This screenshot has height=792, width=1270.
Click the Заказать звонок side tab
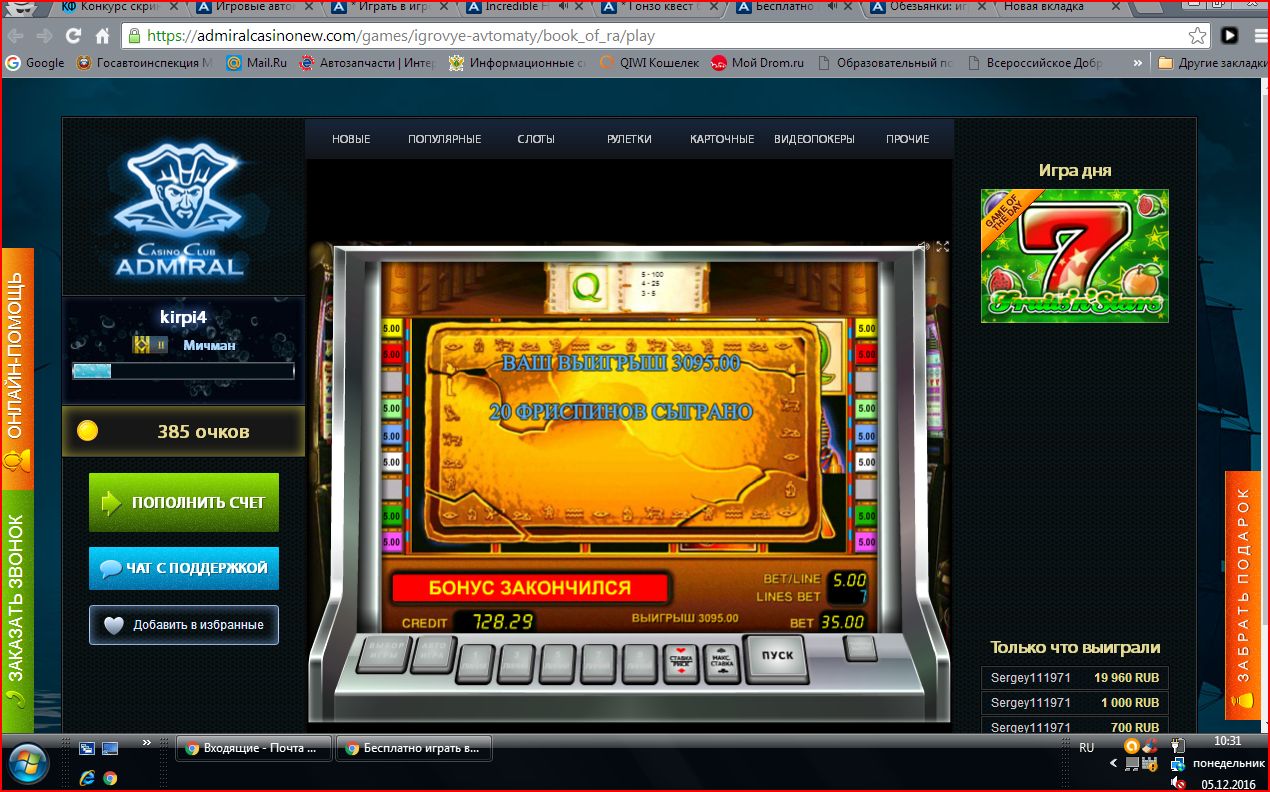pyautogui.click(x=17, y=611)
